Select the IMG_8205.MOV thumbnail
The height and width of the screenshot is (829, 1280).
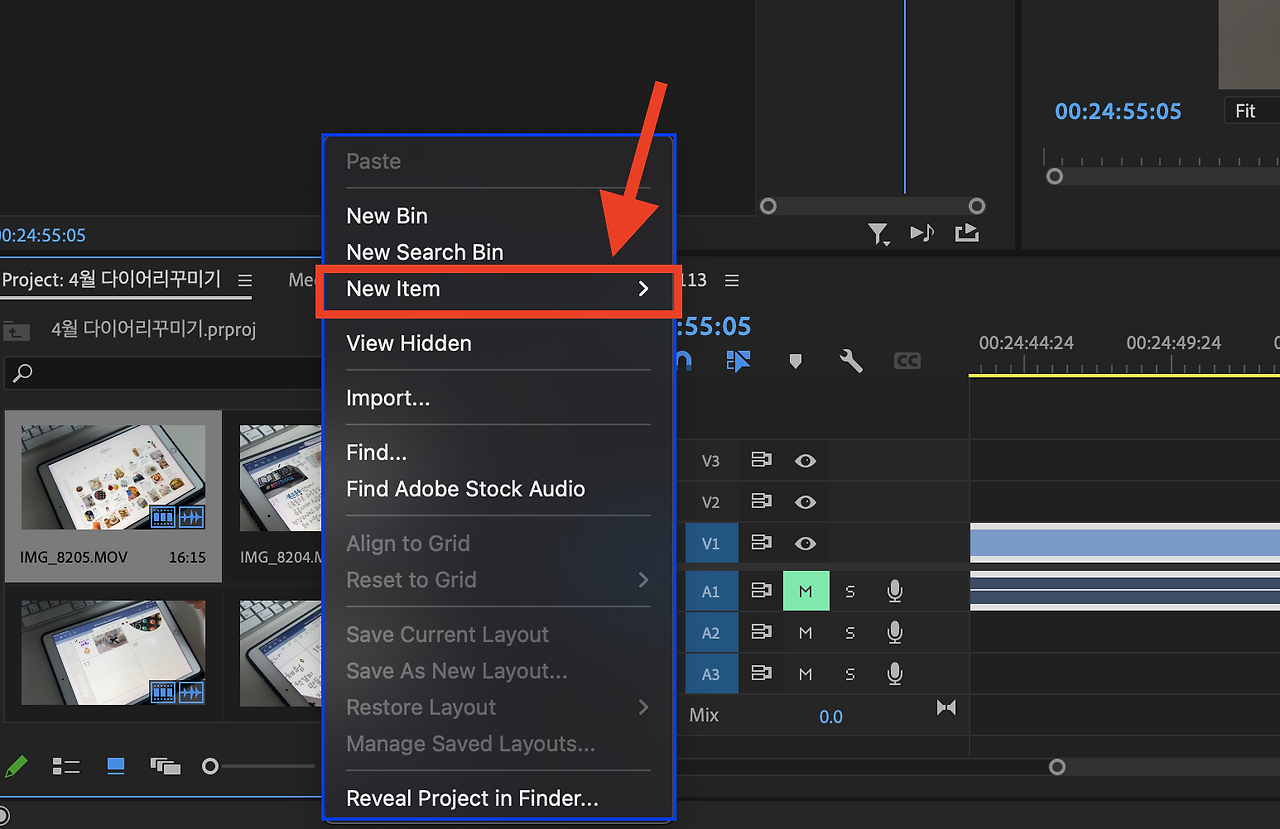click(x=113, y=476)
